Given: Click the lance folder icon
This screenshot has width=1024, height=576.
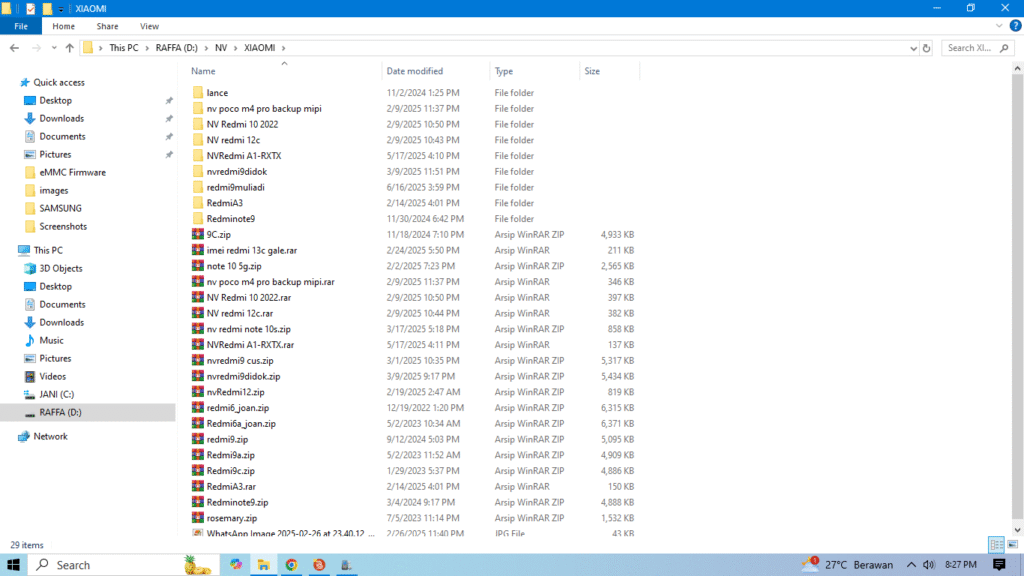Looking at the screenshot, I should [x=198, y=93].
